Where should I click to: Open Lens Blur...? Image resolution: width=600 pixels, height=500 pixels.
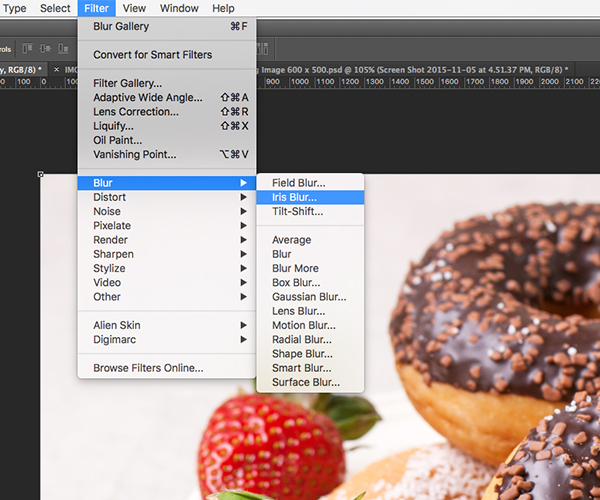point(310,311)
